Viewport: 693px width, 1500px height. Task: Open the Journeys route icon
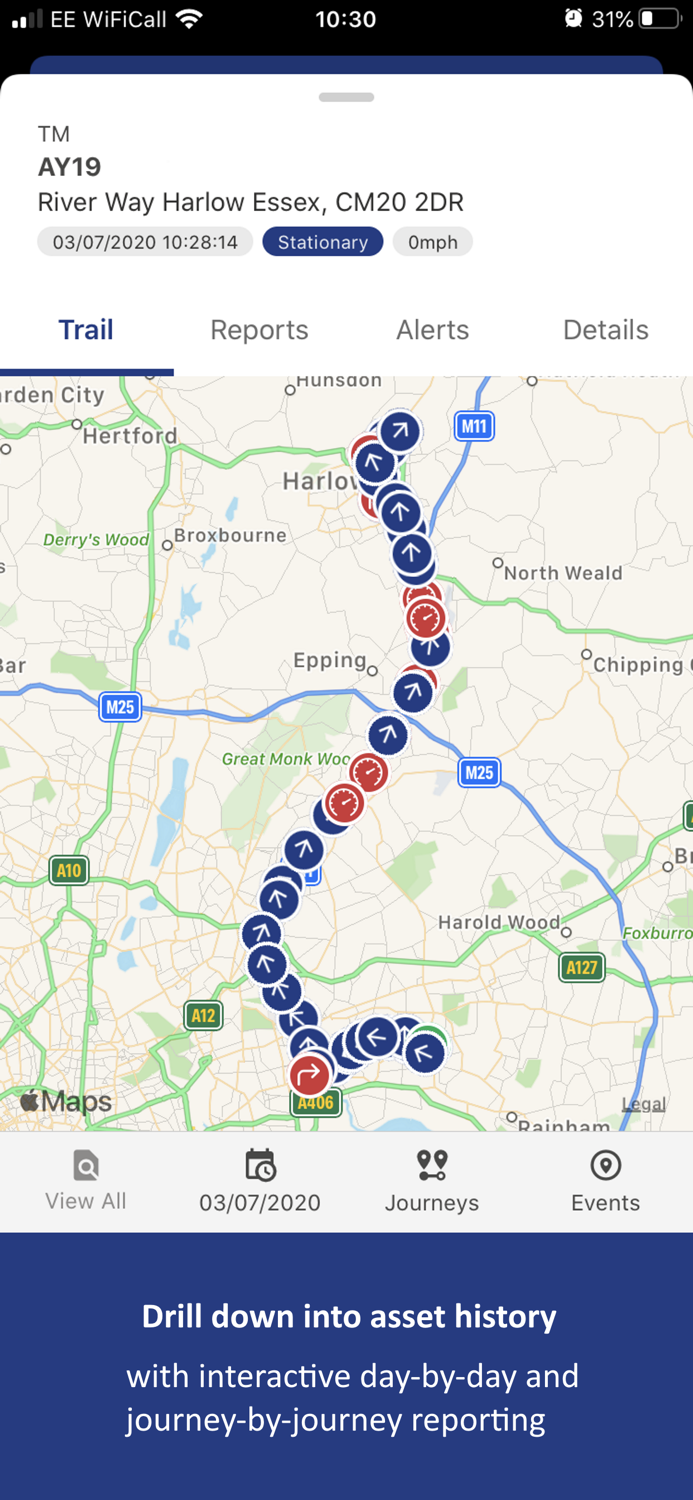(x=432, y=1166)
